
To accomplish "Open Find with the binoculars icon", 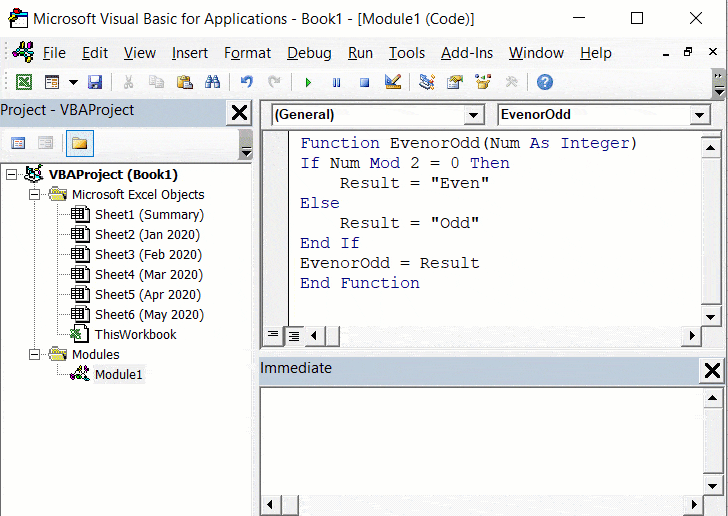I will click(213, 82).
